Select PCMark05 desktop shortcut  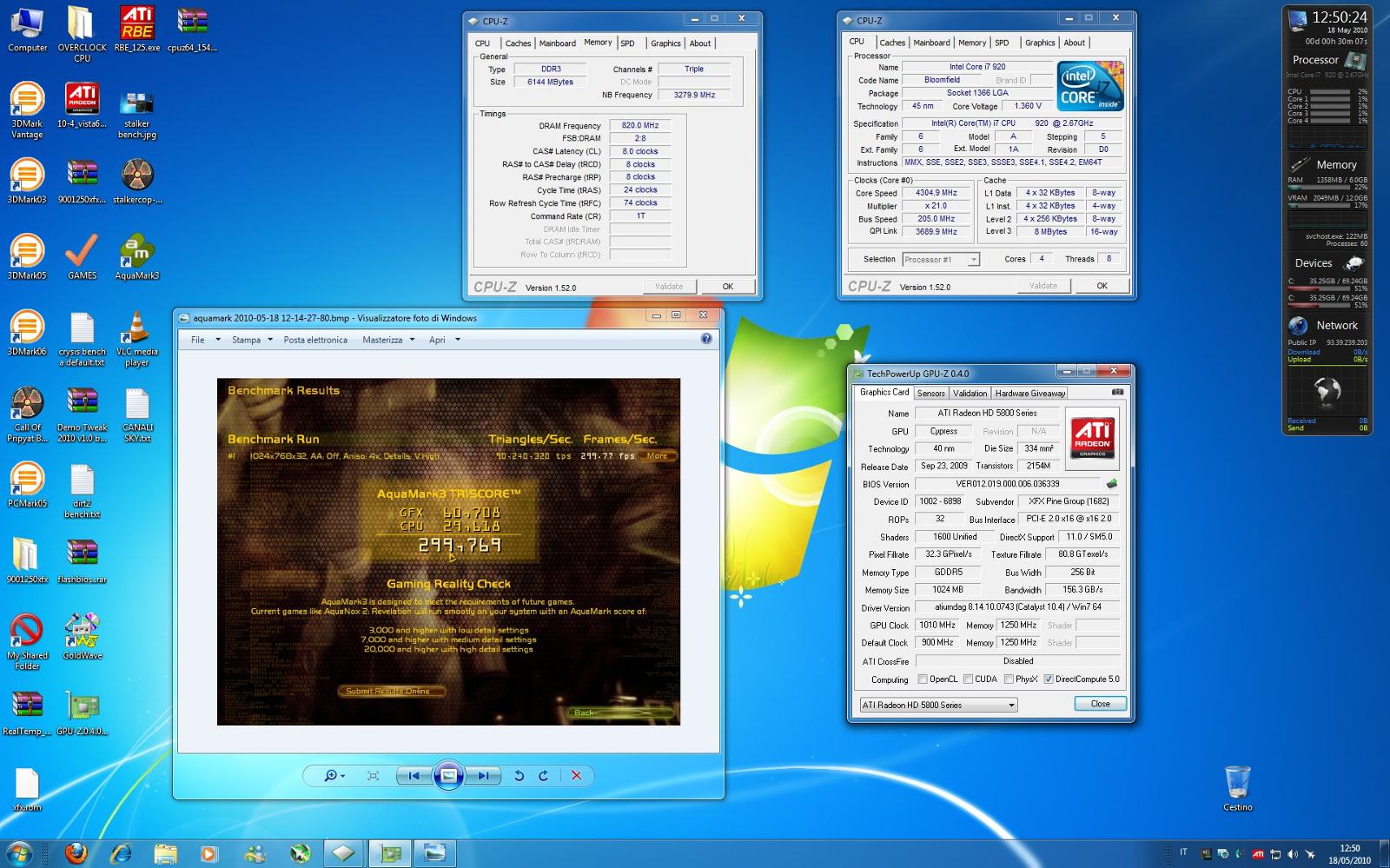27,485
